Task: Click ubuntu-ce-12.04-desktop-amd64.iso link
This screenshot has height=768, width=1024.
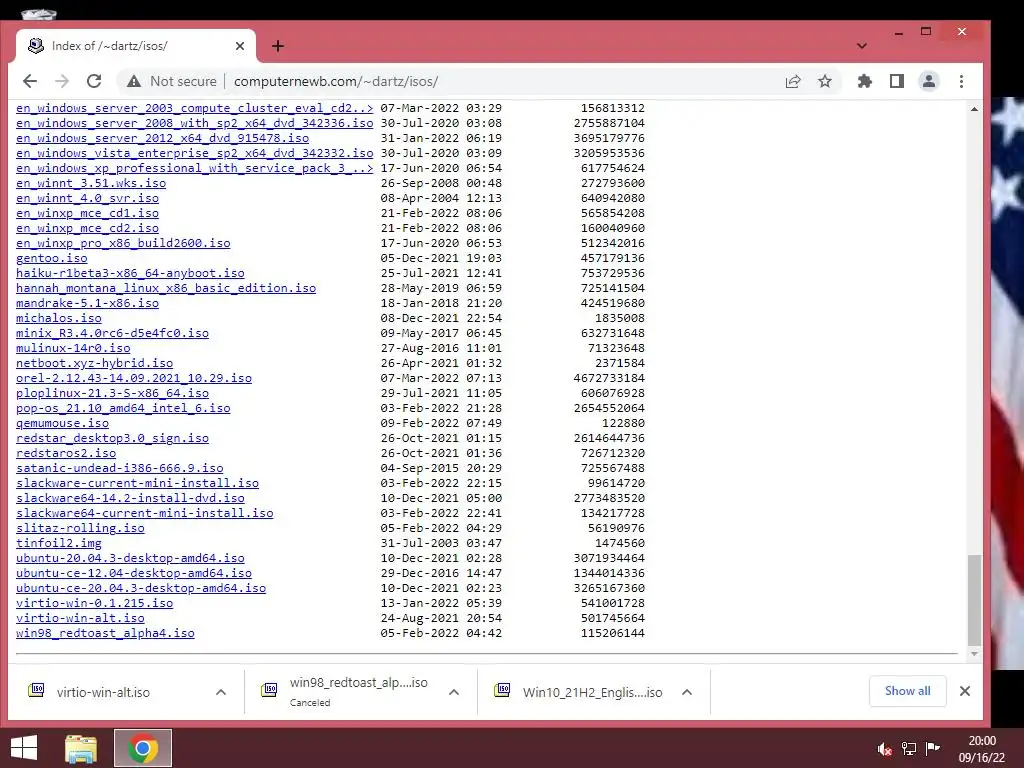Action: pyautogui.click(x=134, y=573)
